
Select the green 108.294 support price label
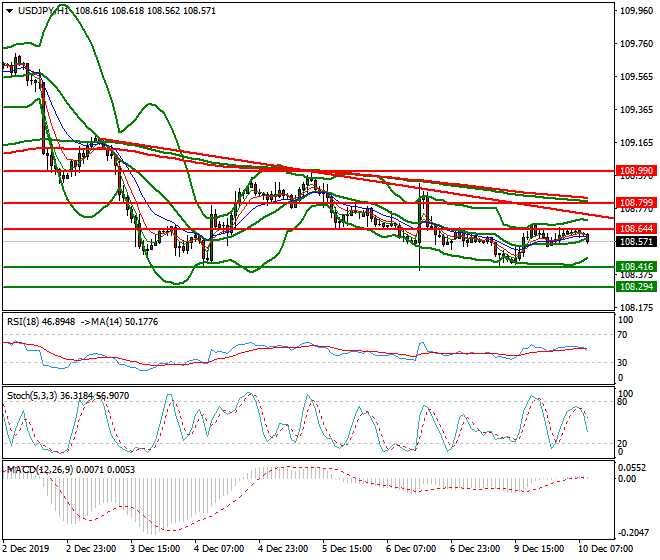pyautogui.click(x=636, y=287)
